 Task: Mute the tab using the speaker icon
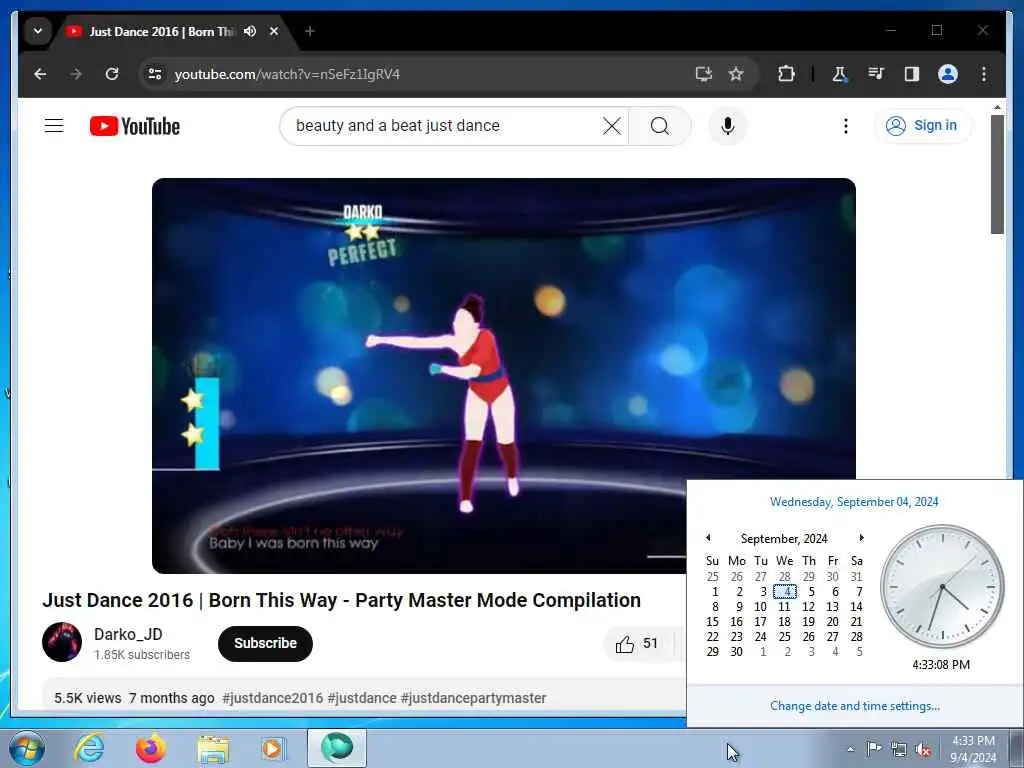coord(249,31)
